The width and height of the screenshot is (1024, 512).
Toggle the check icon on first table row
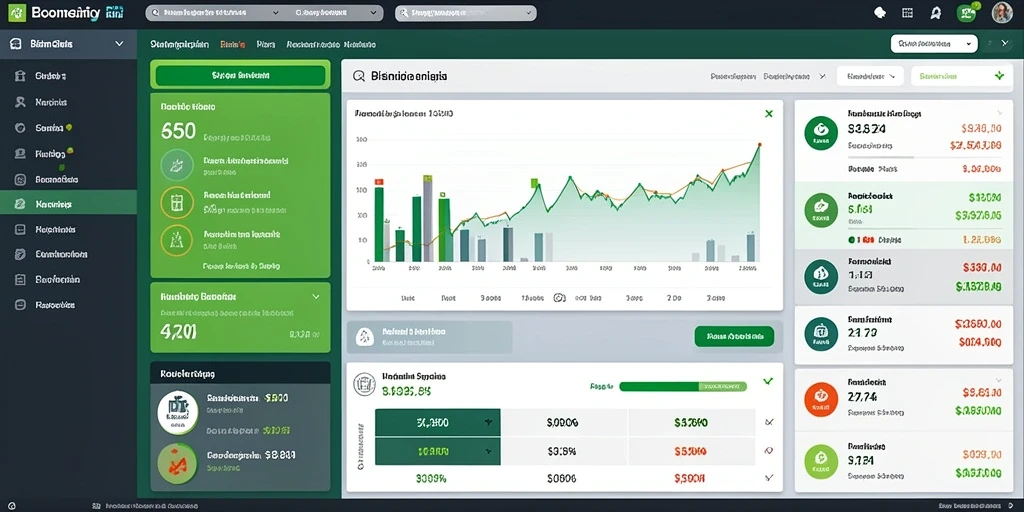click(x=768, y=423)
